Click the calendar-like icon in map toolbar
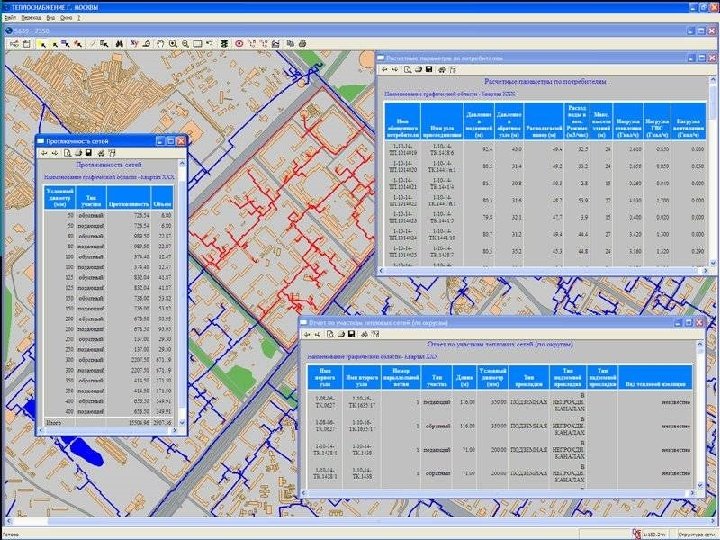Image resolution: width=720 pixels, height=540 pixels. pos(26,44)
